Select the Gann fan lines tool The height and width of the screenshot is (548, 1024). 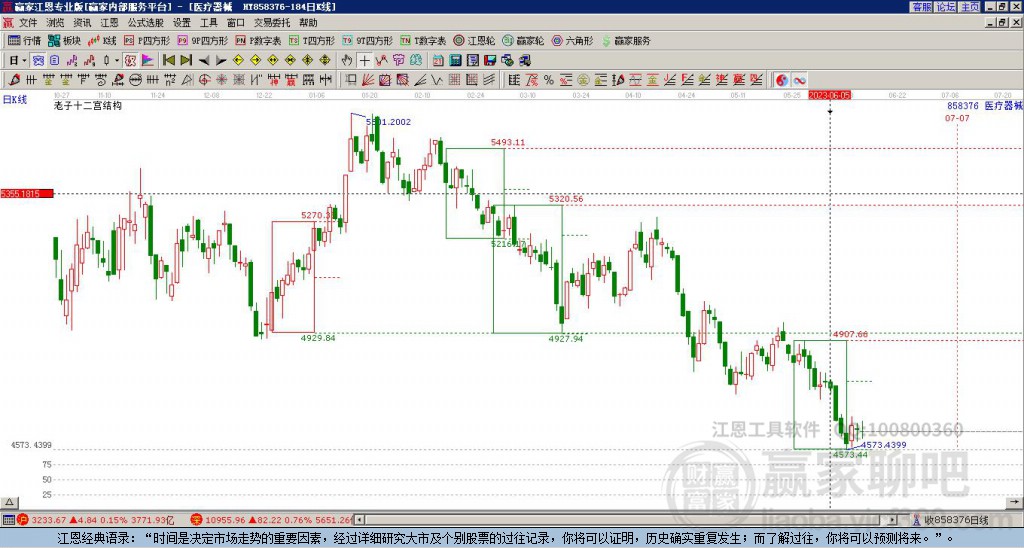click(x=368, y=80)
